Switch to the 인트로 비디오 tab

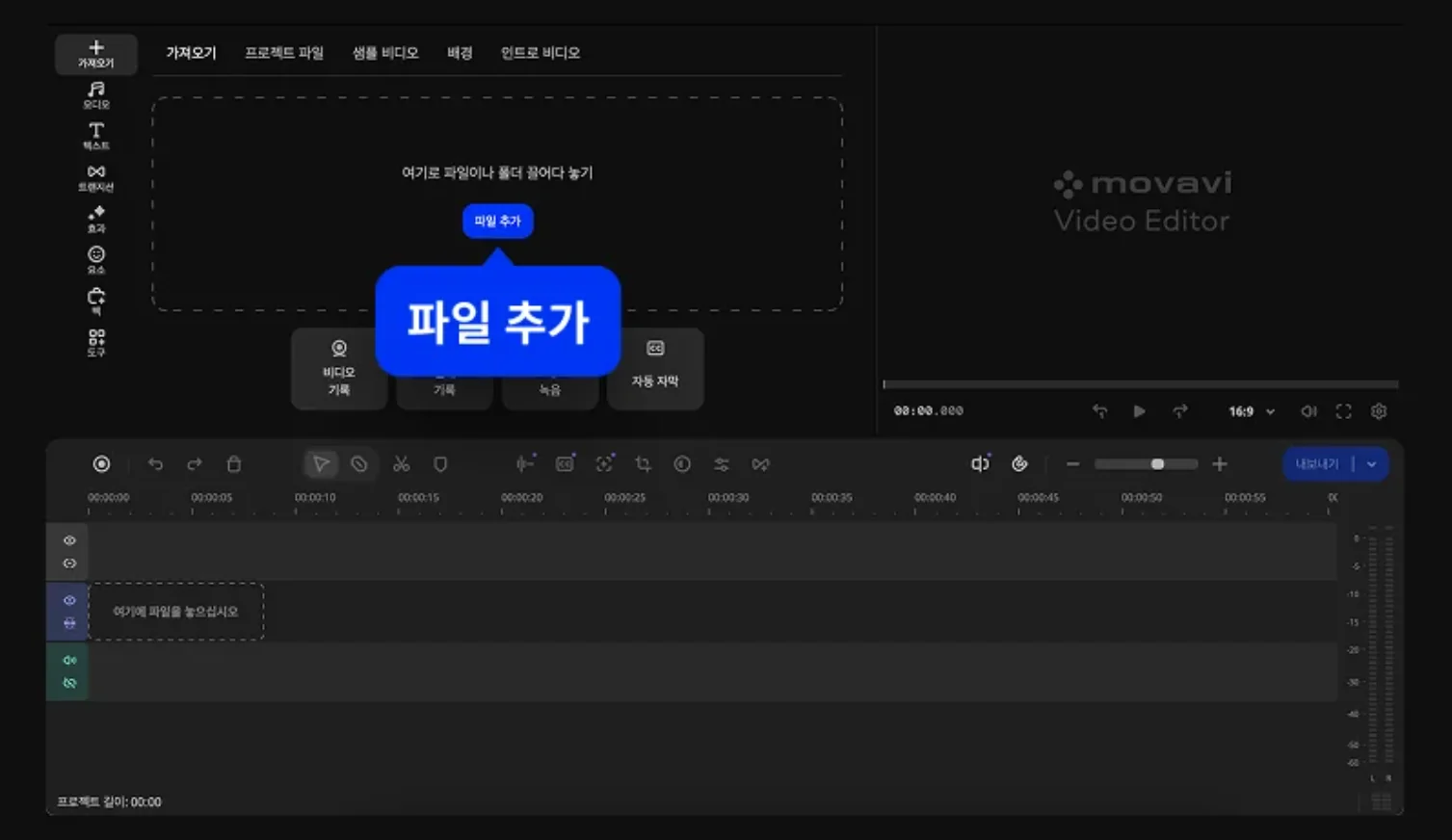[x=541, y=53]
